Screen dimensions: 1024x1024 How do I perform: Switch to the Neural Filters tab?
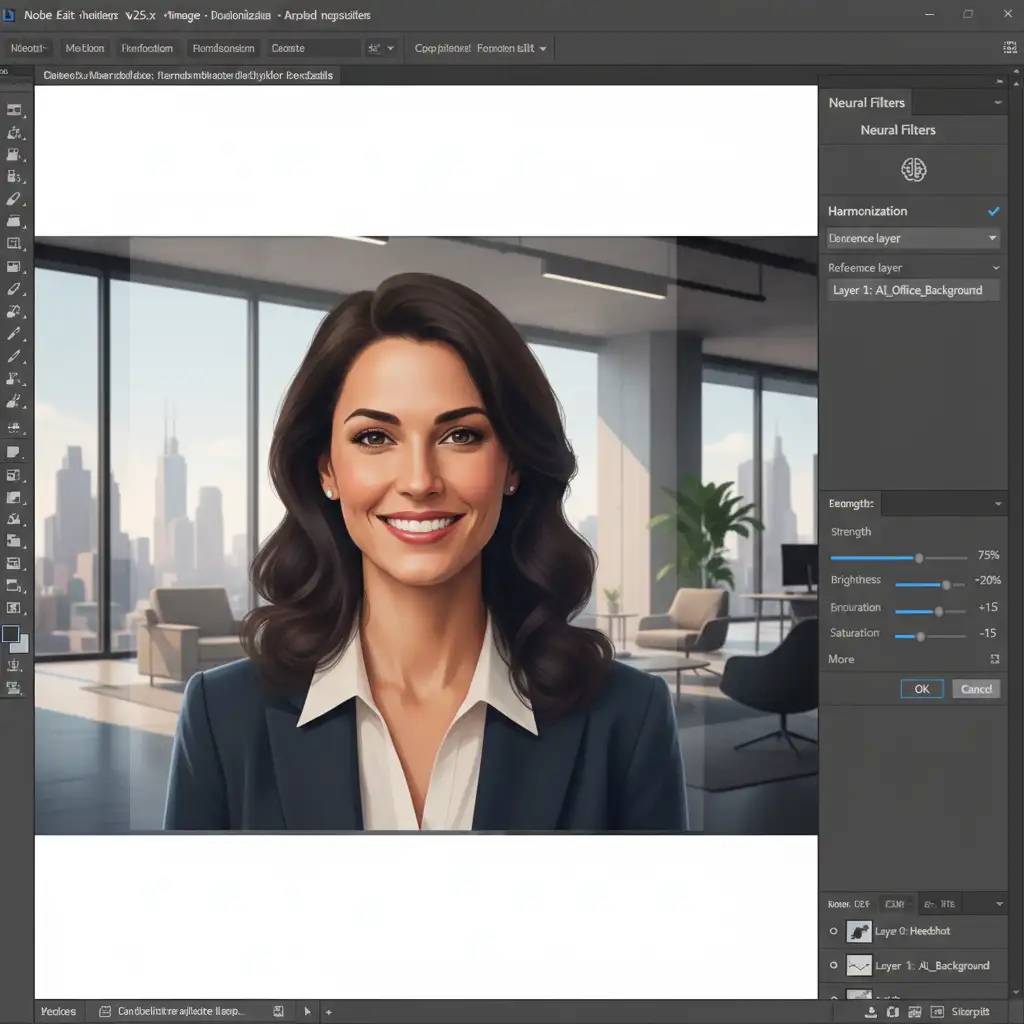point(866,102)
